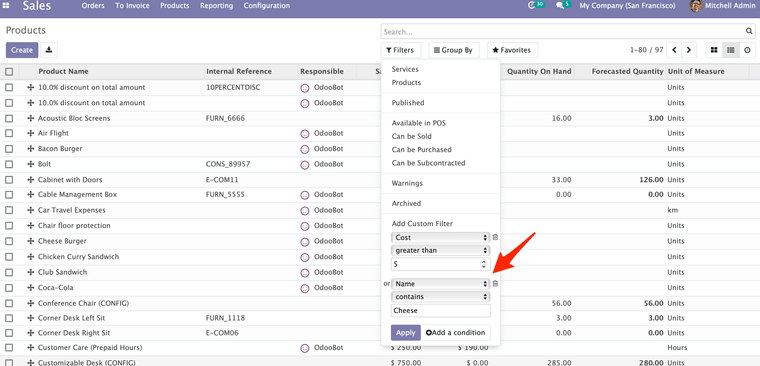Open the Reporting menu
The width and height of the screenshot is (760, 366).
click(216, 6)
